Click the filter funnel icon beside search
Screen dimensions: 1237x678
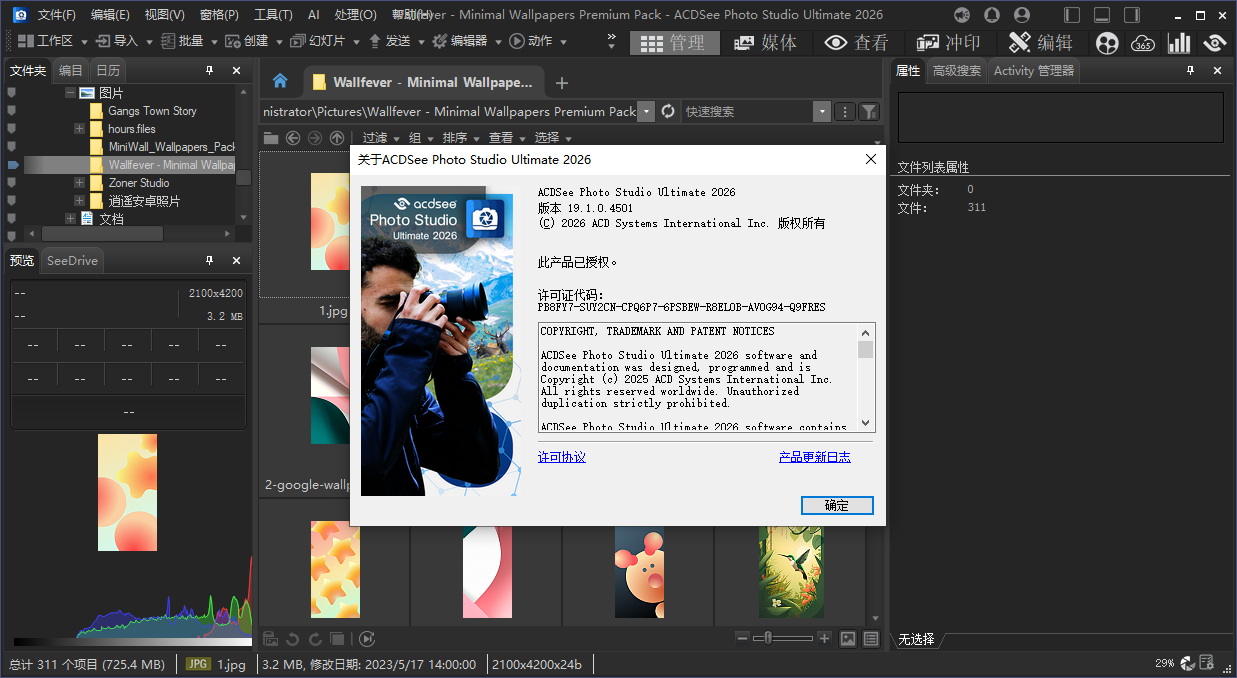pyautogui.click(x=869, y=112)
